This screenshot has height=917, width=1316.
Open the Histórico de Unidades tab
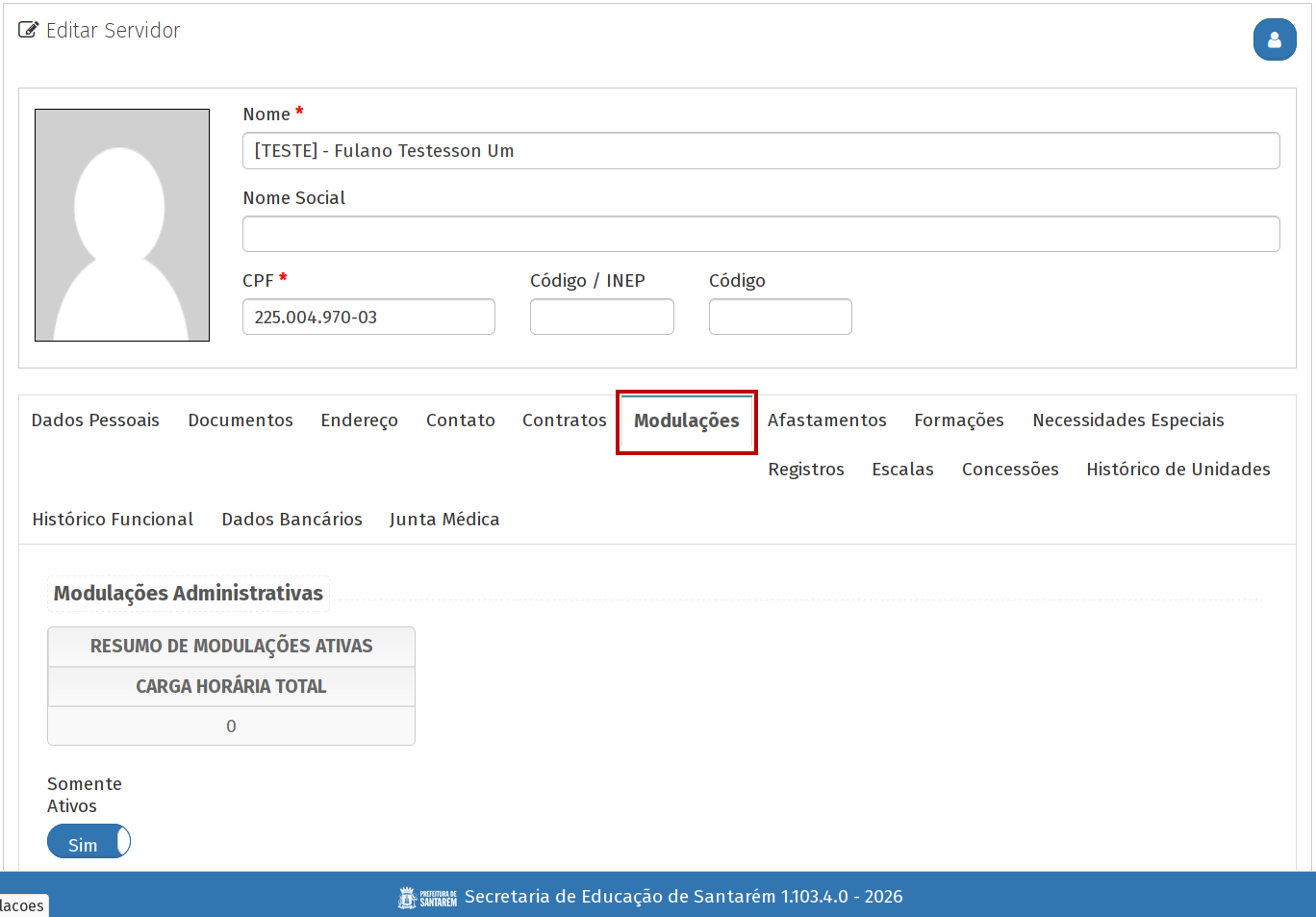click(x=1177, y=470)
